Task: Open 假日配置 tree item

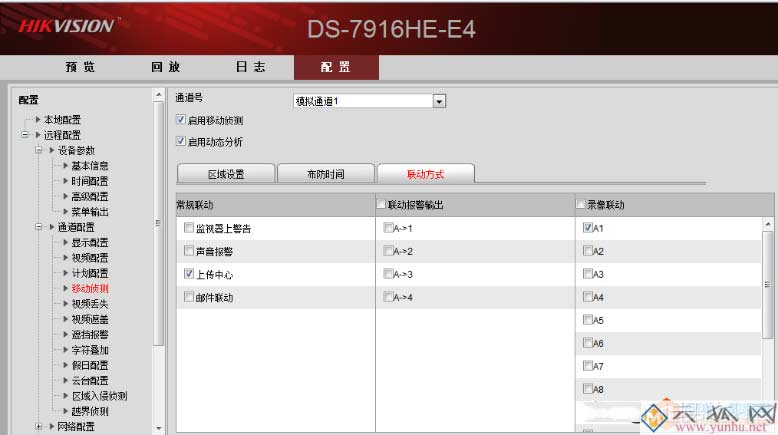Action: [90, 365]
